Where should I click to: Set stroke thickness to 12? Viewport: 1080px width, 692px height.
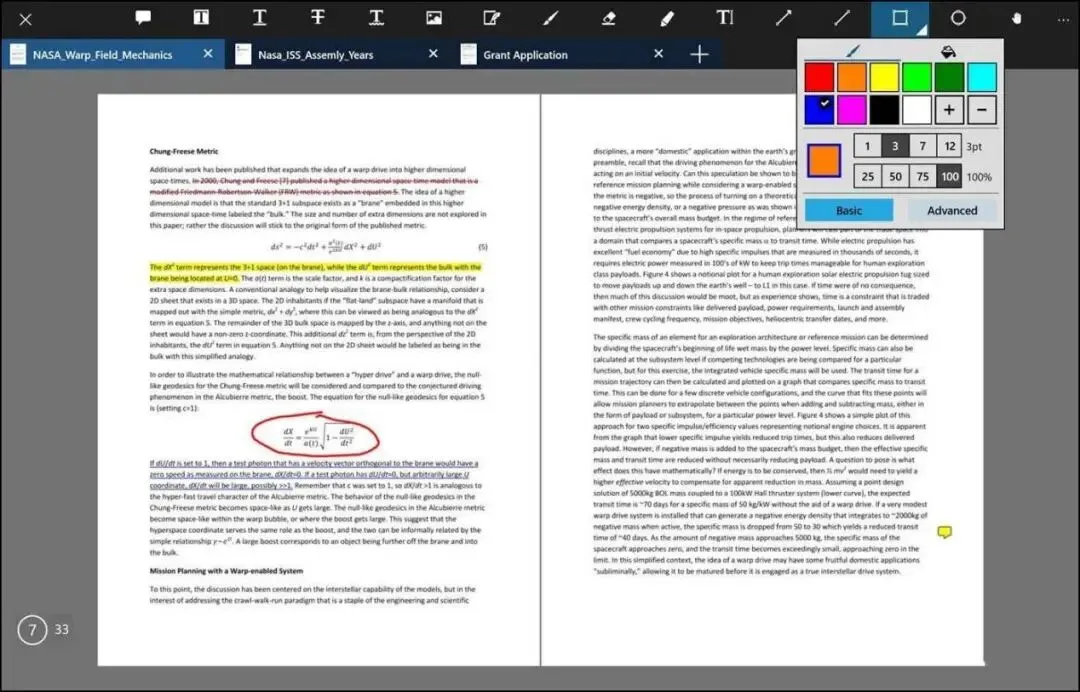click(950, 146)
